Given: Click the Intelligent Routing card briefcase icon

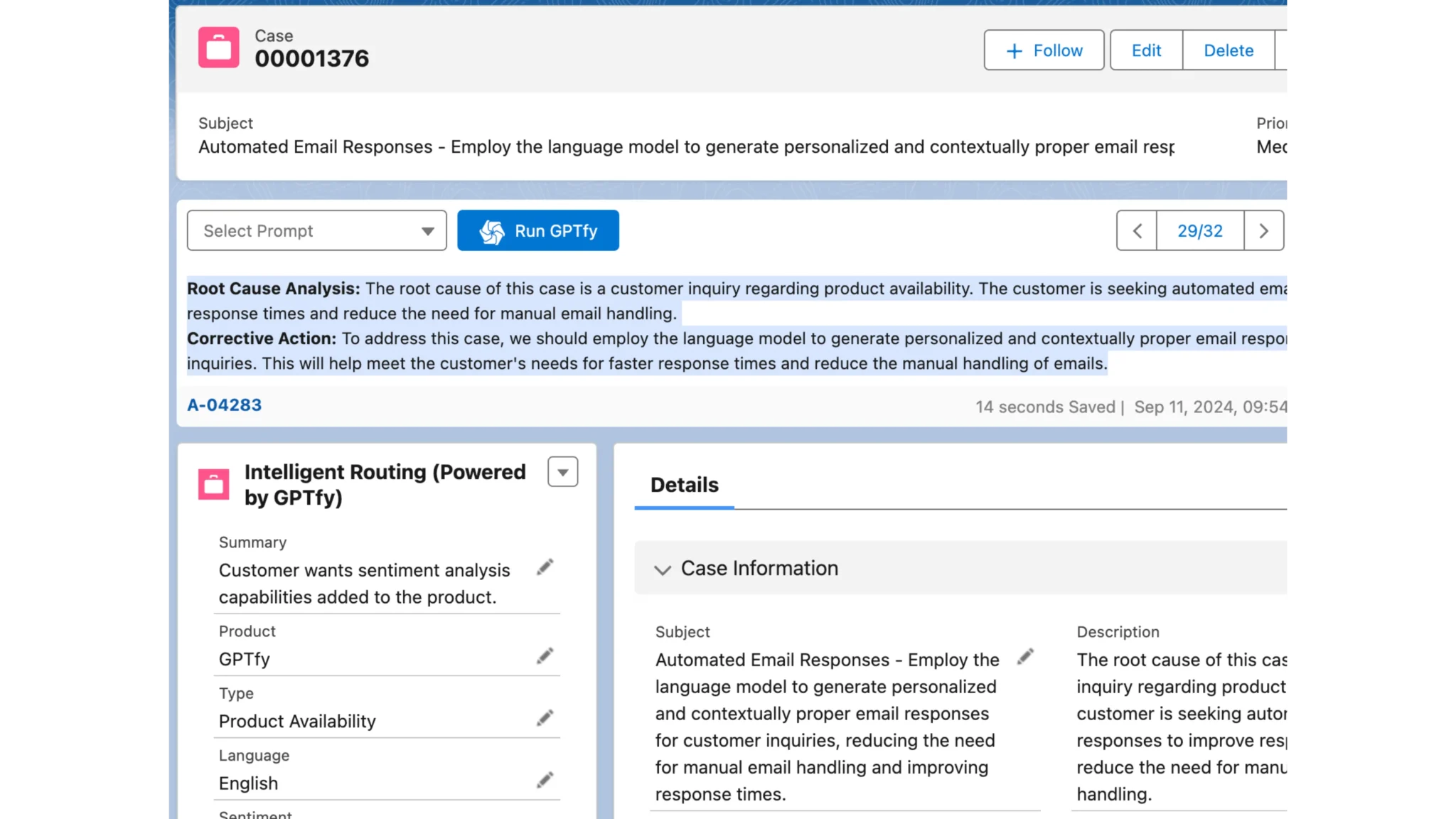Looking at the screenshot, I should (x=213, y=484).
